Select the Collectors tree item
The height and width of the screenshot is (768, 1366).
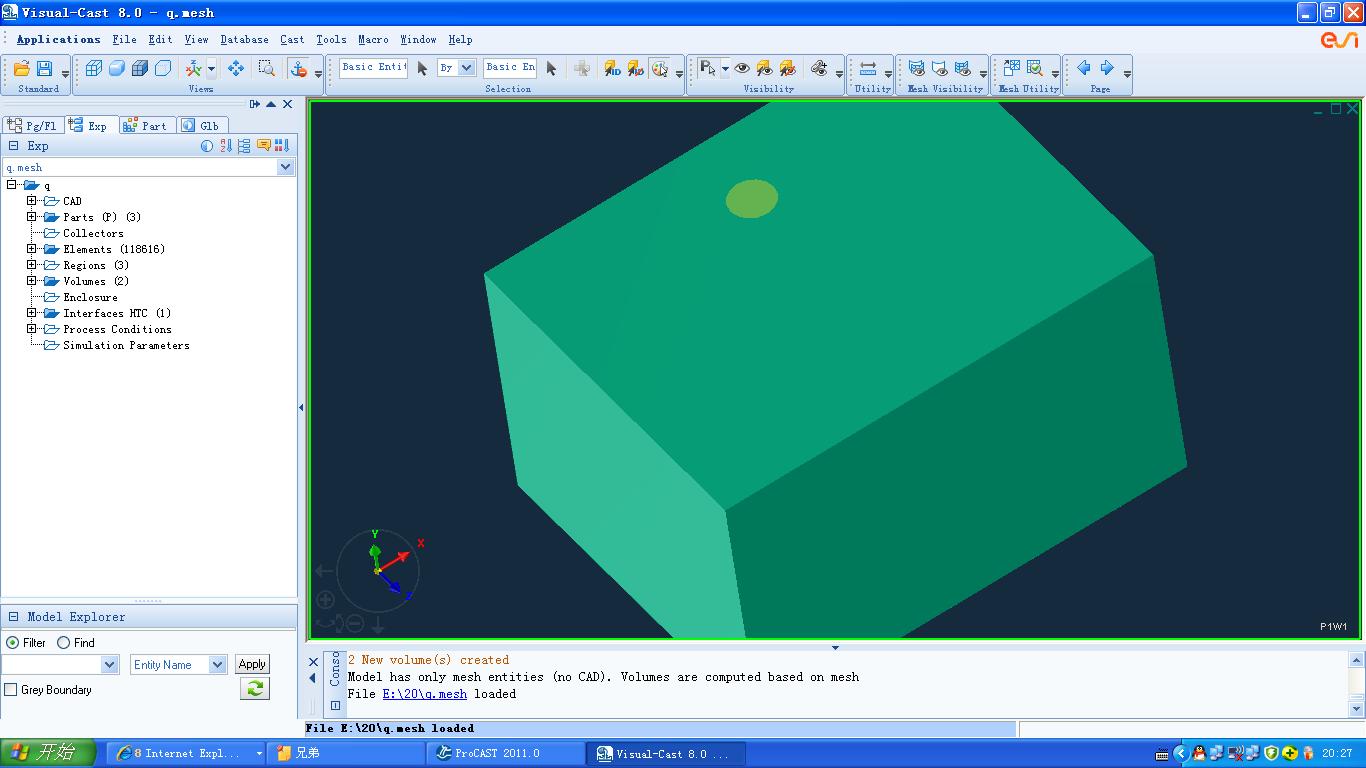(x=93, y=233)
